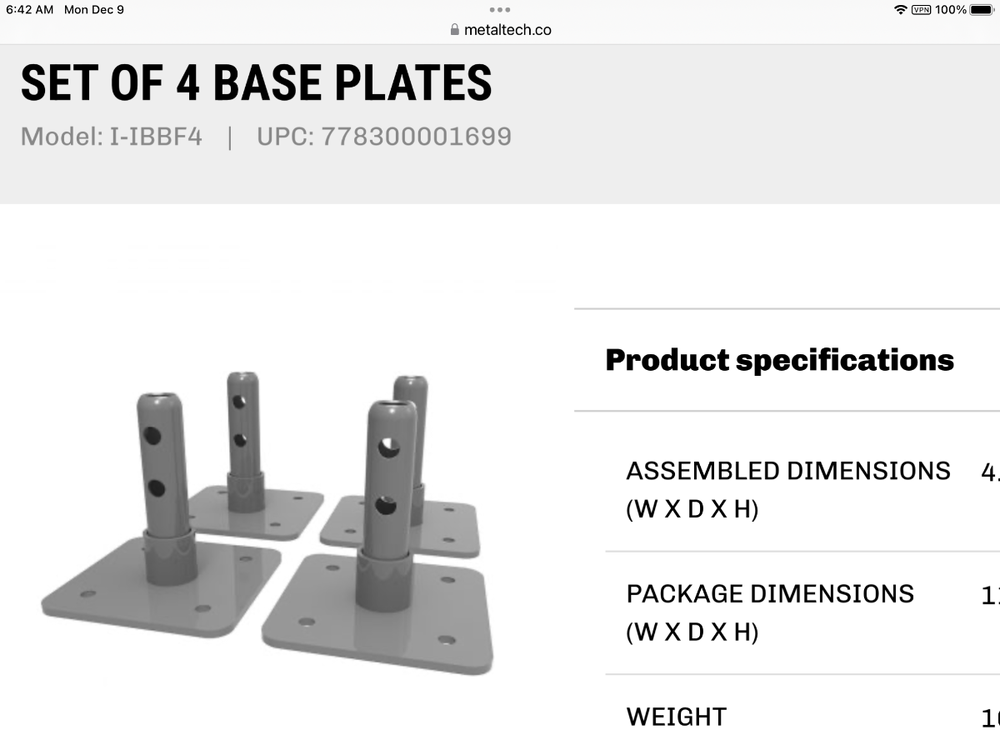Click the SET OF 4 BASE PLATES title

click(256, 84)
